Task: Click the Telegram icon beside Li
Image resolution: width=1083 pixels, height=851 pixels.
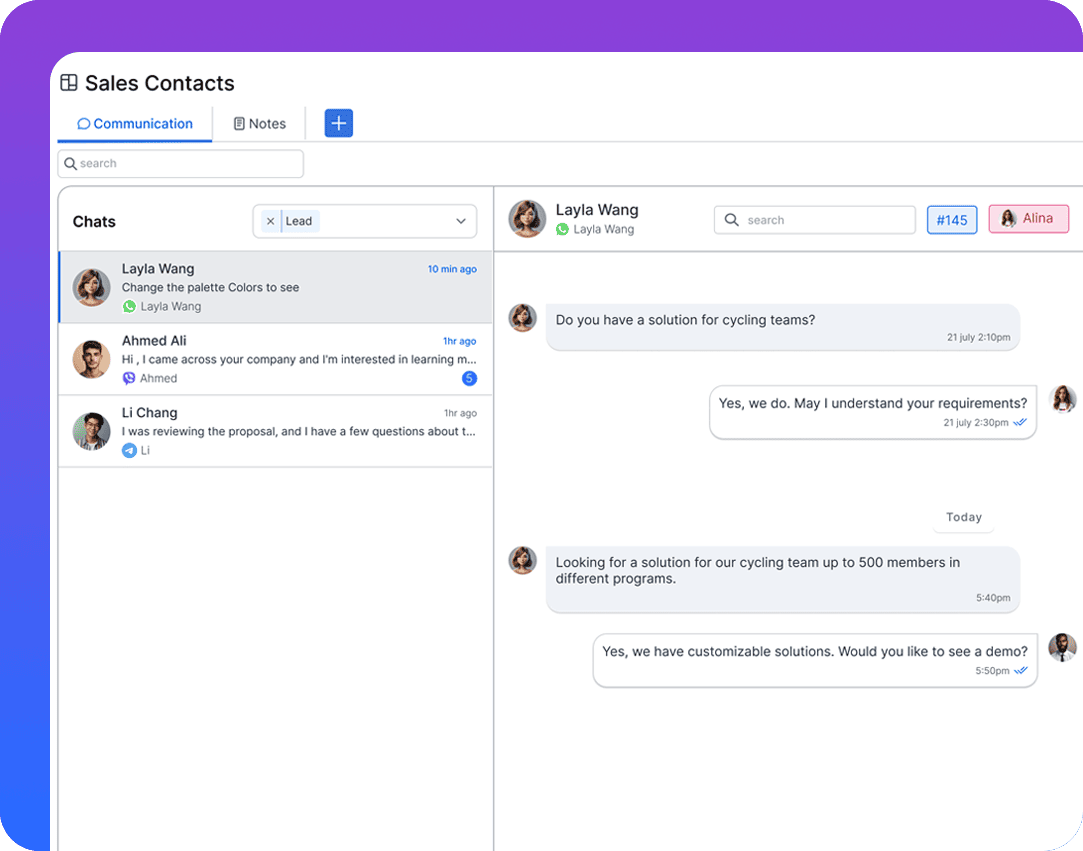Action: click(x=129, y=450)
